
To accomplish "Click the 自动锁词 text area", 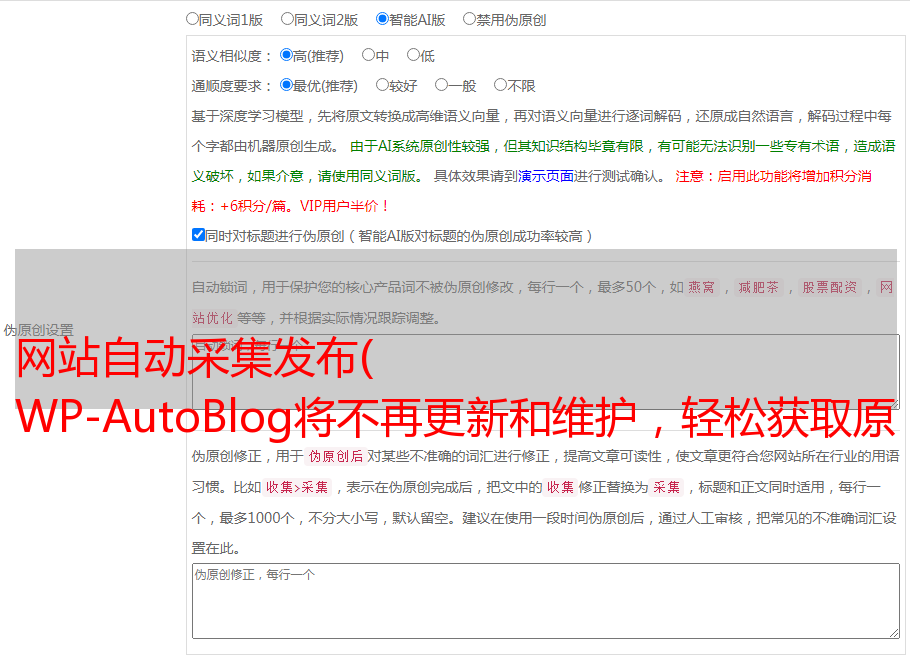I will tap(546, 372).
